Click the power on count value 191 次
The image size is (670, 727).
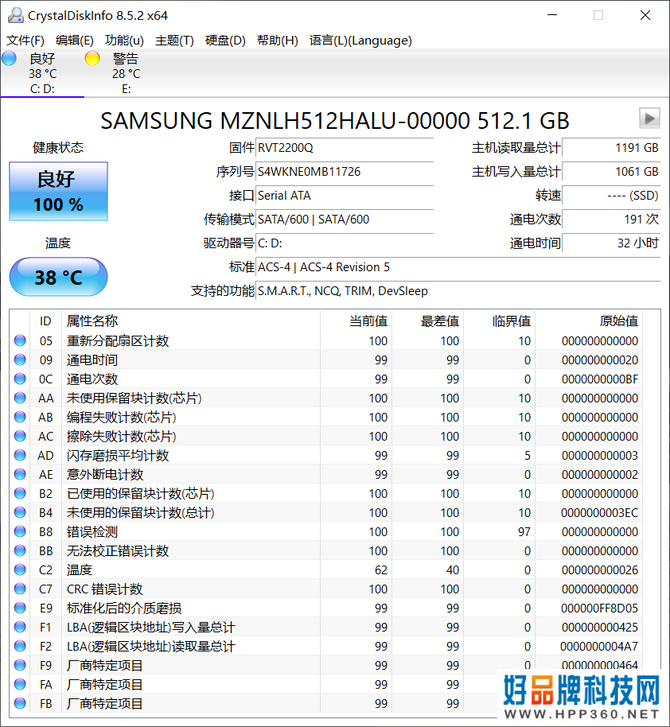[611, 220]
